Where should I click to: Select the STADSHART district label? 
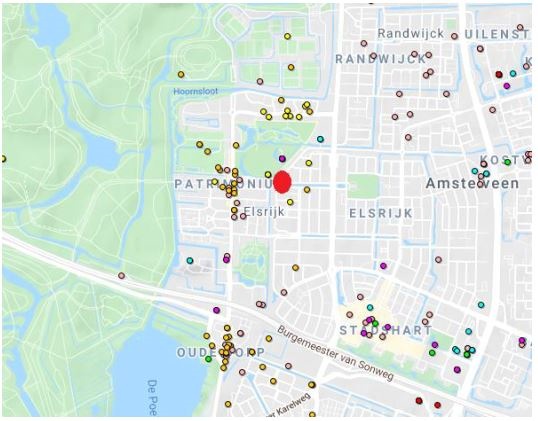coord(386,331)
